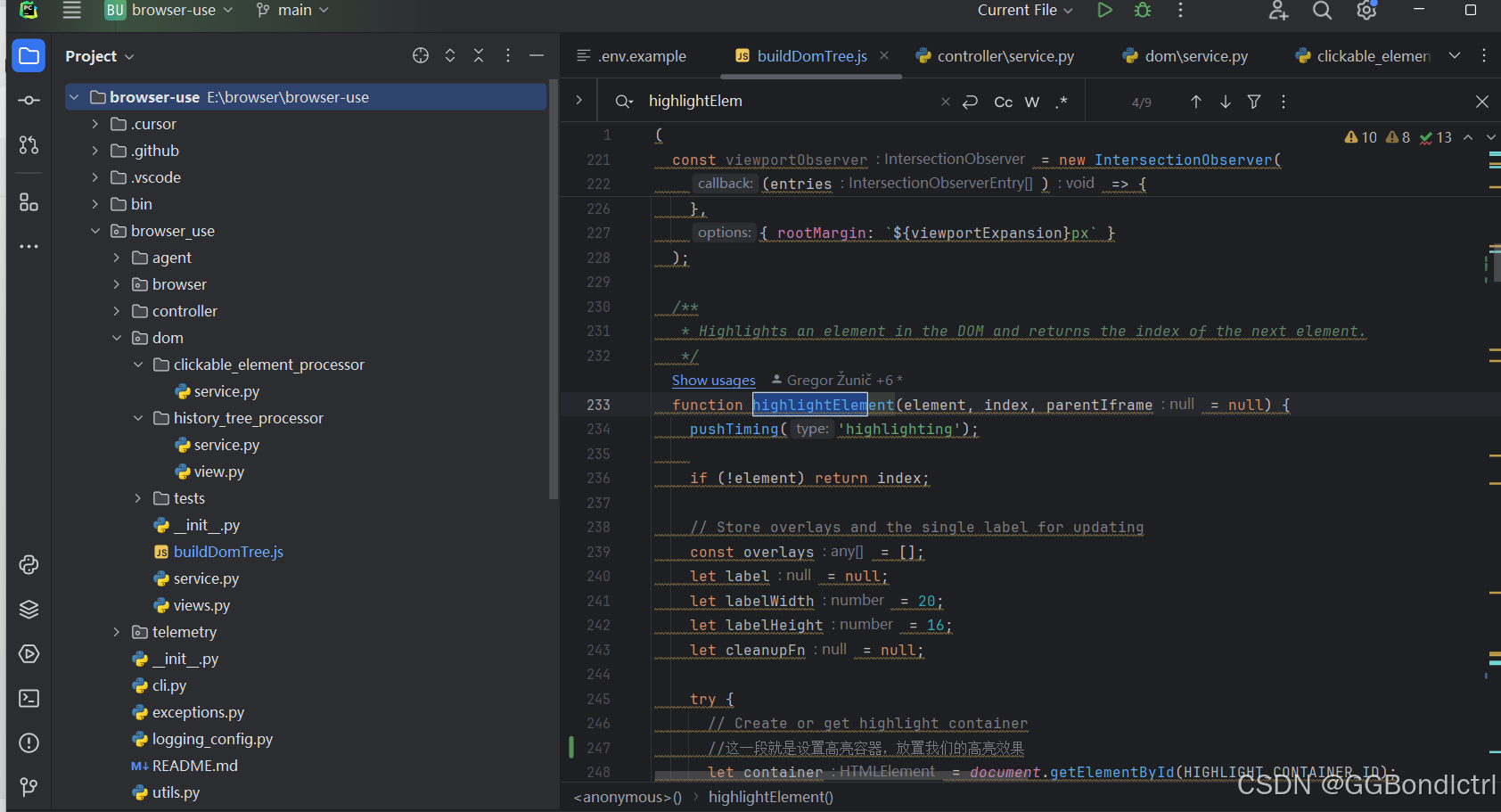Open Search Everywhere with the magnifier icon
The height and width of the screenshot is (812, 1501).
(1322, 12)
